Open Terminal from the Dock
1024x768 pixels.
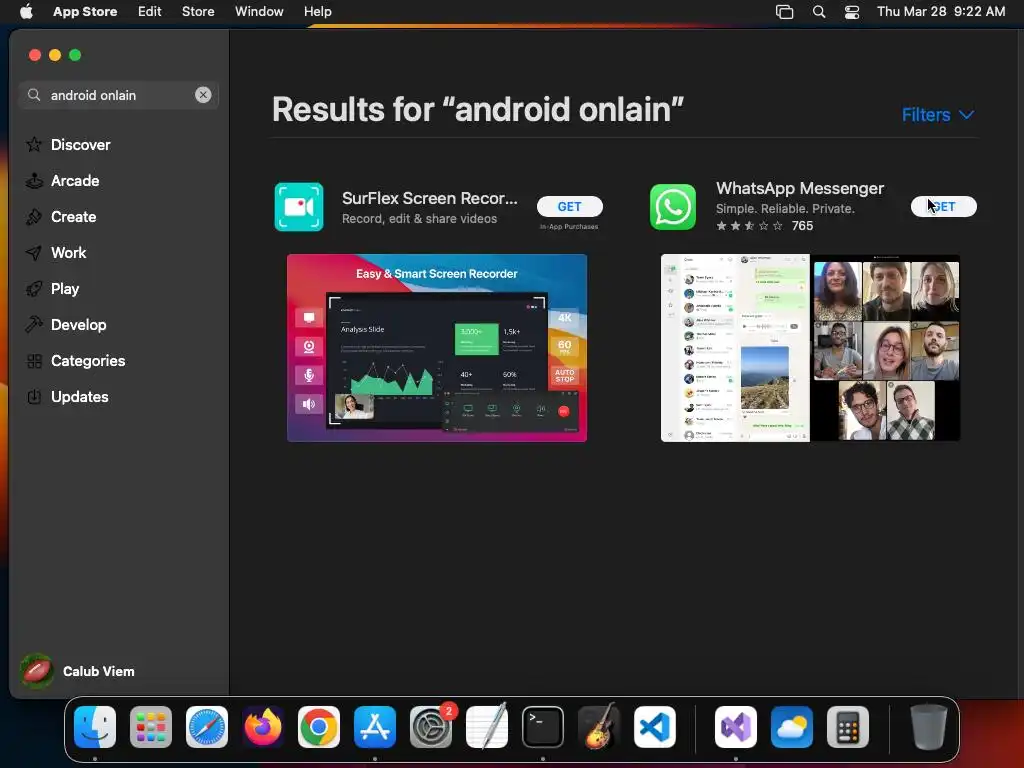pyautogui.click(x=543, y=727)
